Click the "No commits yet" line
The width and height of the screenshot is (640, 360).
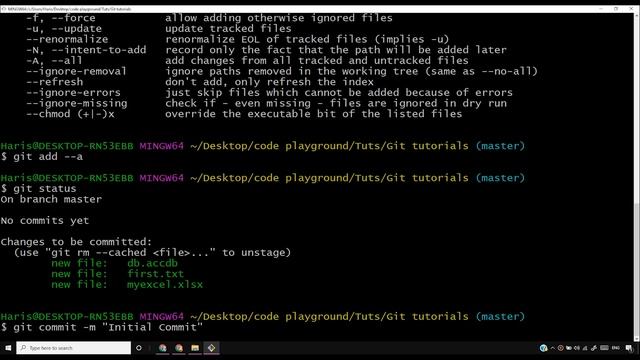45,220
